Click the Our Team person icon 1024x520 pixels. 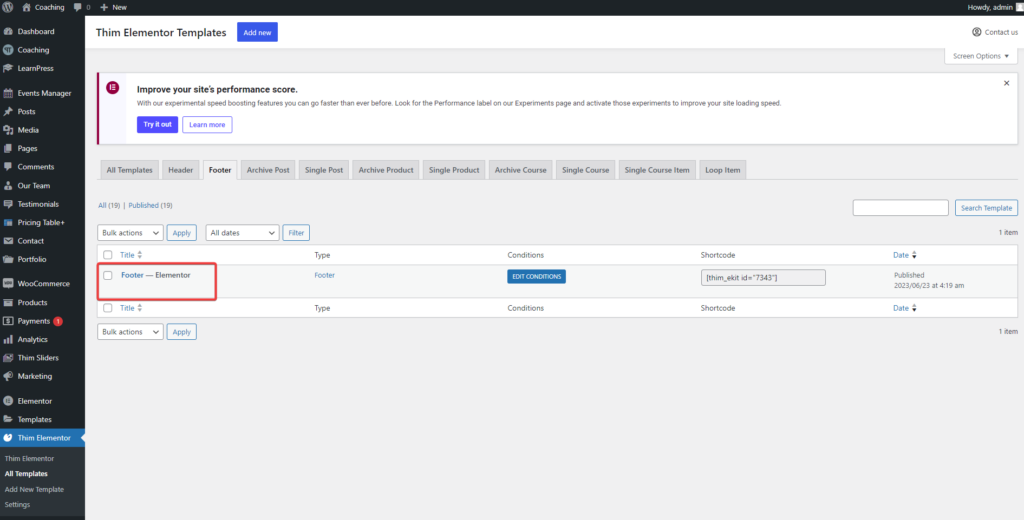[x=8, y=186]
